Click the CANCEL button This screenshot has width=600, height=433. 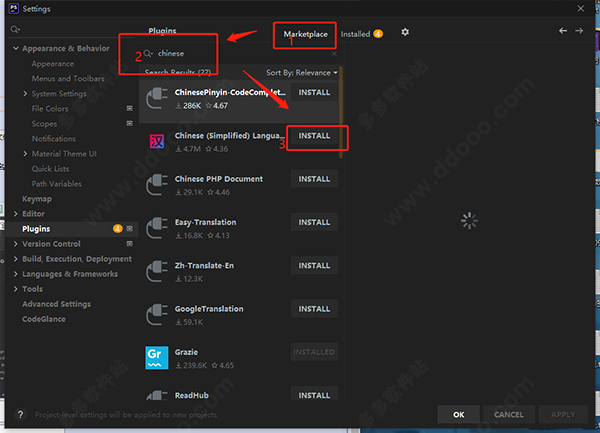509,415
